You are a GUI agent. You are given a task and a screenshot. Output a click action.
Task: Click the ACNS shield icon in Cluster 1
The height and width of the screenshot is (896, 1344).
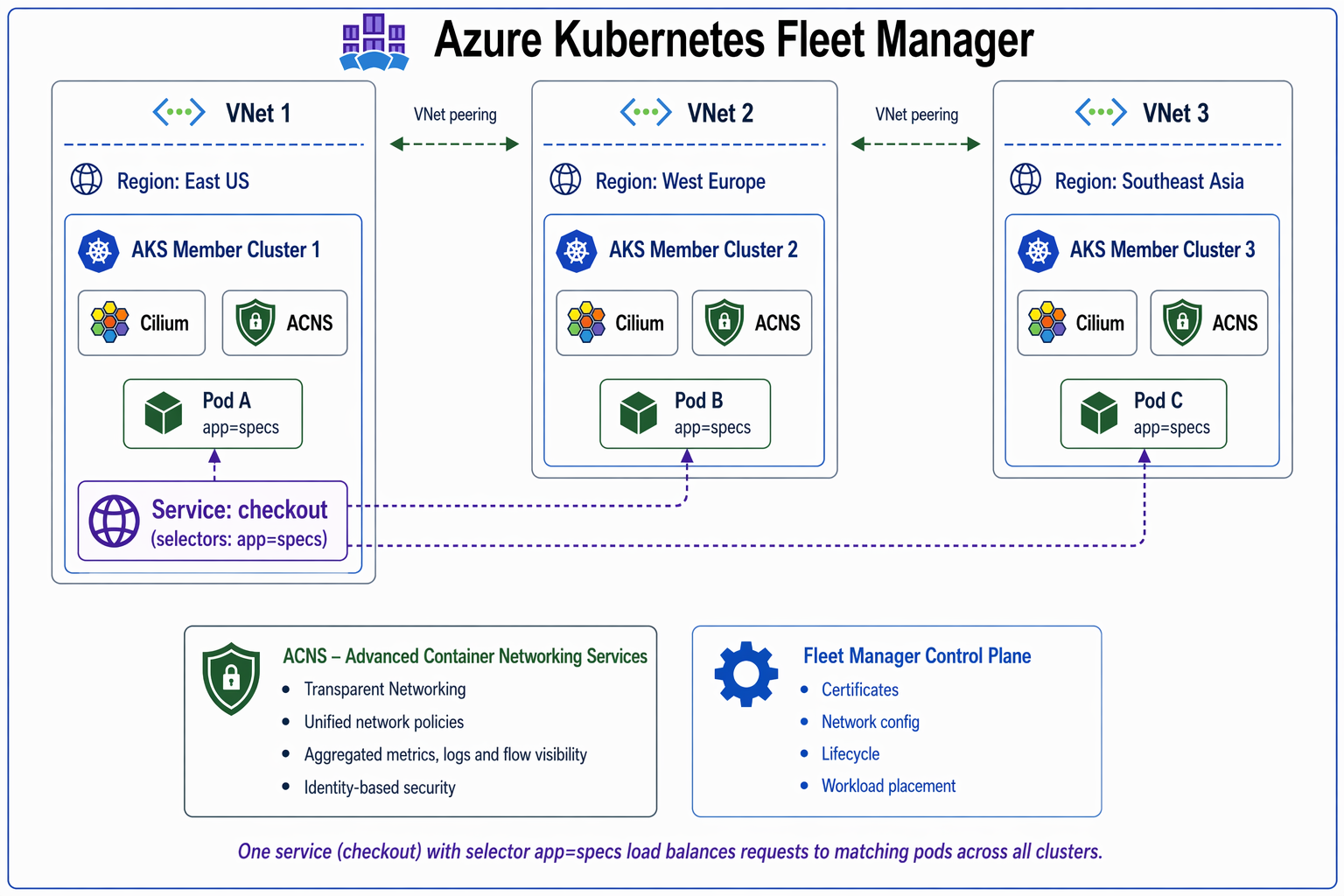pyautogui.click(x=255, y=323)
